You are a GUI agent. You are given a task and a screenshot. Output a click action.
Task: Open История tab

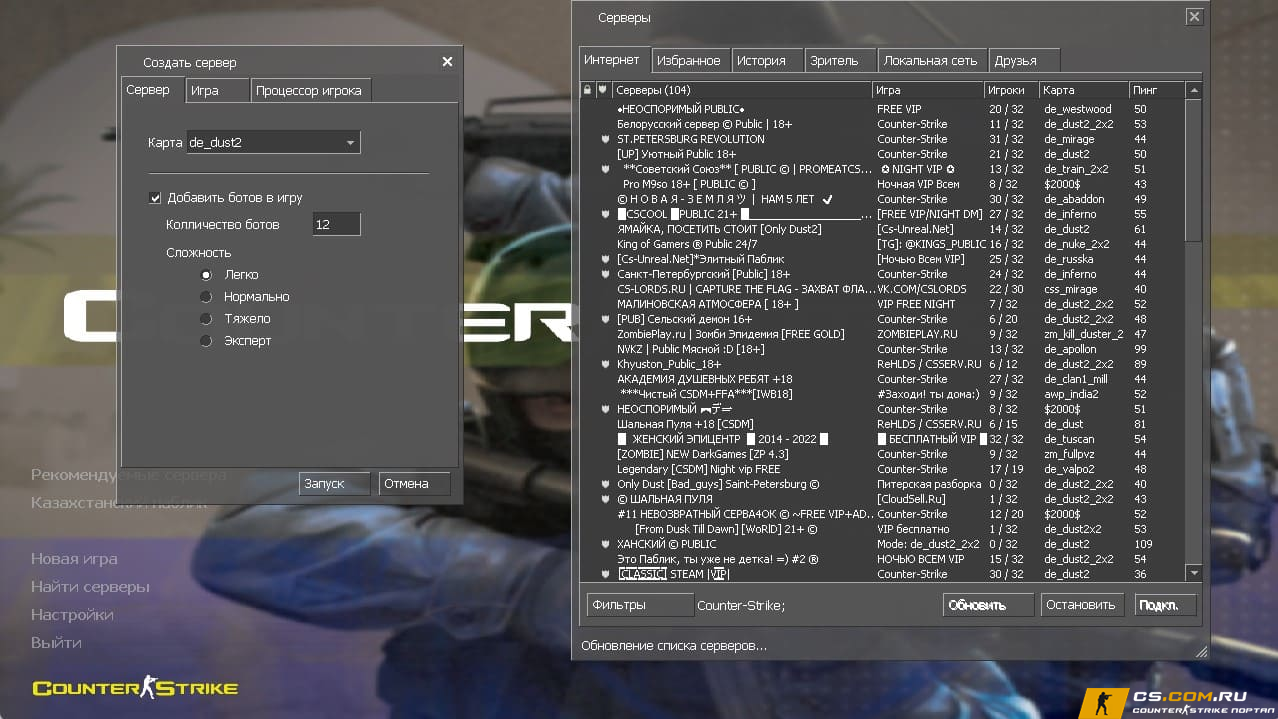pos(765,60)
